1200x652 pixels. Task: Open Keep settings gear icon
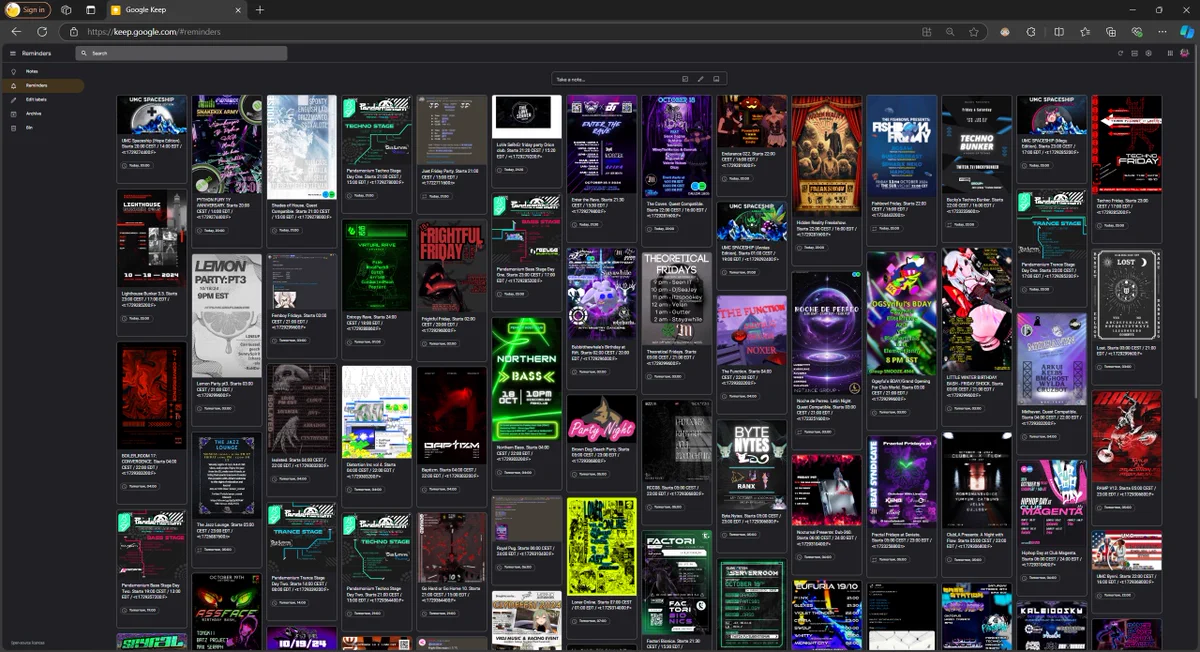(1149, 53)
